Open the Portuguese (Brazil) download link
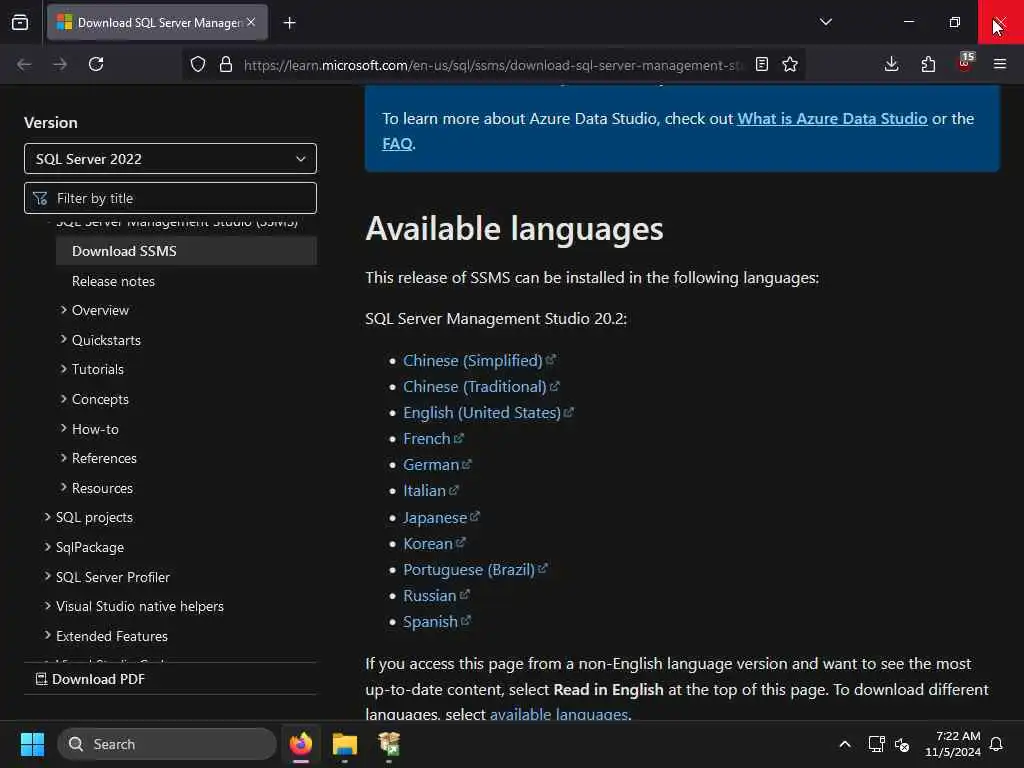The width and height of the screenshot is (1024, 768). click(x=475, y=569)
